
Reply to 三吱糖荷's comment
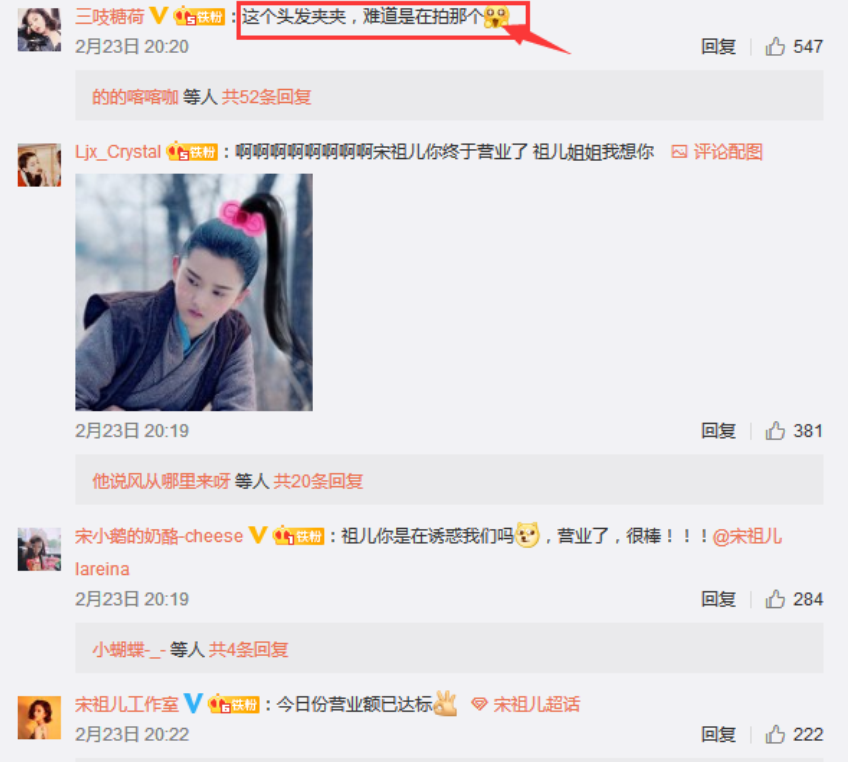(718, 47)
